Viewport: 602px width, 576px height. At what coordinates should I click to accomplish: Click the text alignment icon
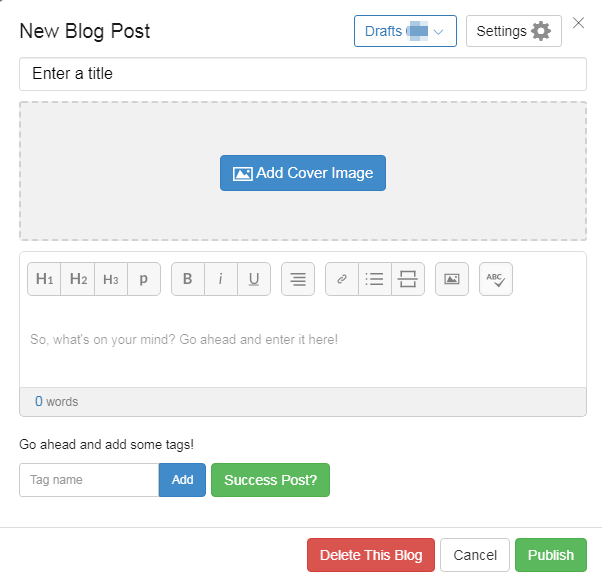pos(298,279)
